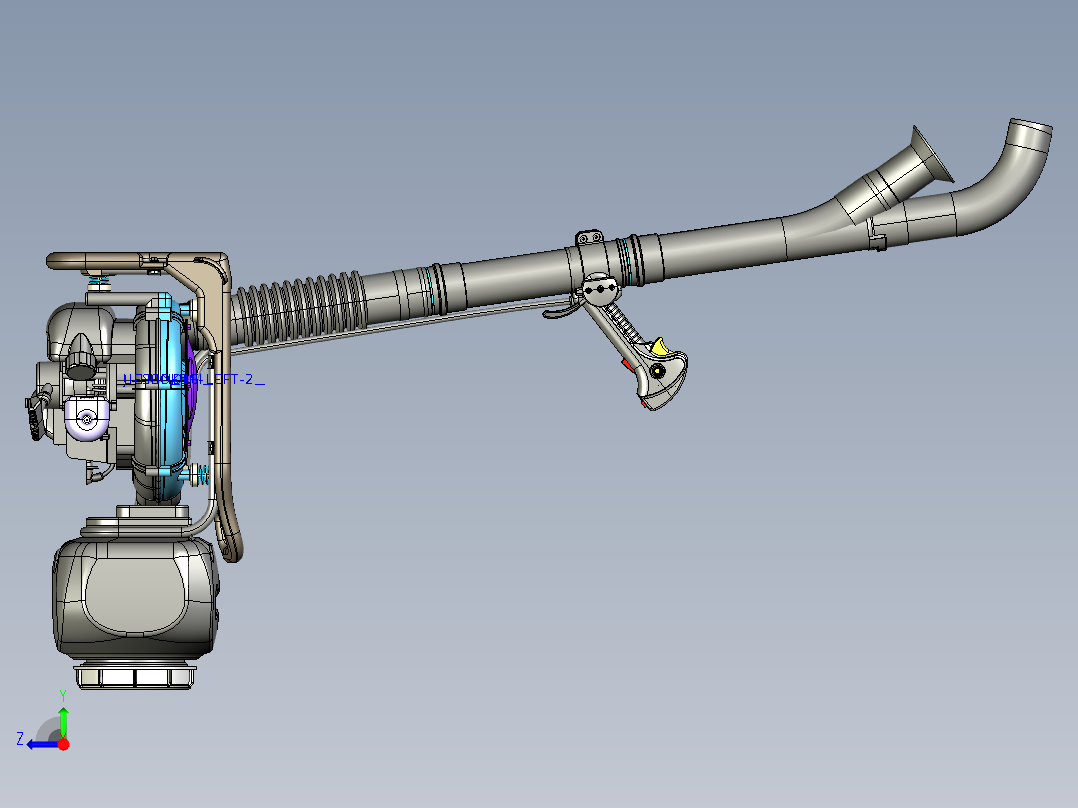Viewport: 1078px width, 808px height.
Task: Select the cyan spring mount under the top frame
Action: point(100,281)
